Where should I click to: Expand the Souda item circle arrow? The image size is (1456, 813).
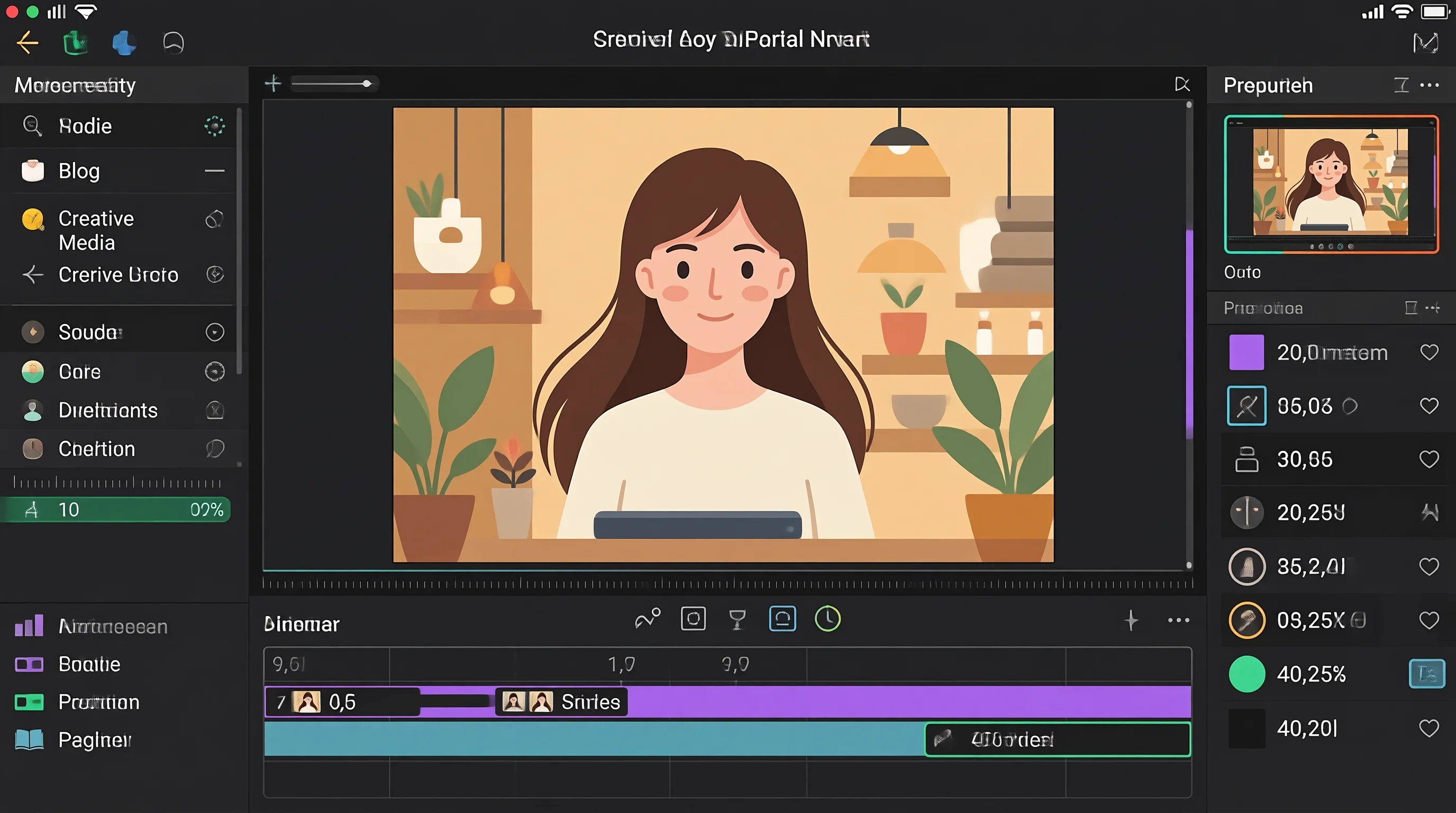click(x=215, y=332)
